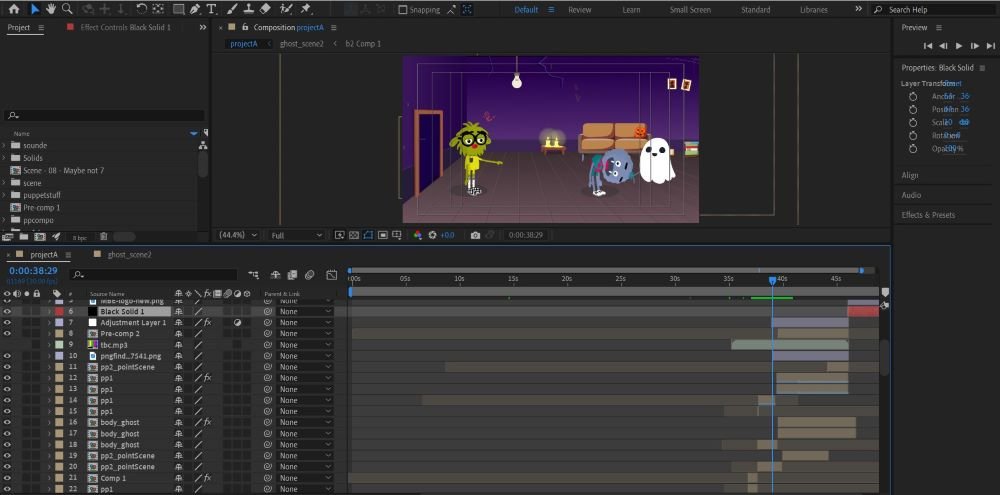Open the ghost_scene2 timeline tab

(130, 255)
